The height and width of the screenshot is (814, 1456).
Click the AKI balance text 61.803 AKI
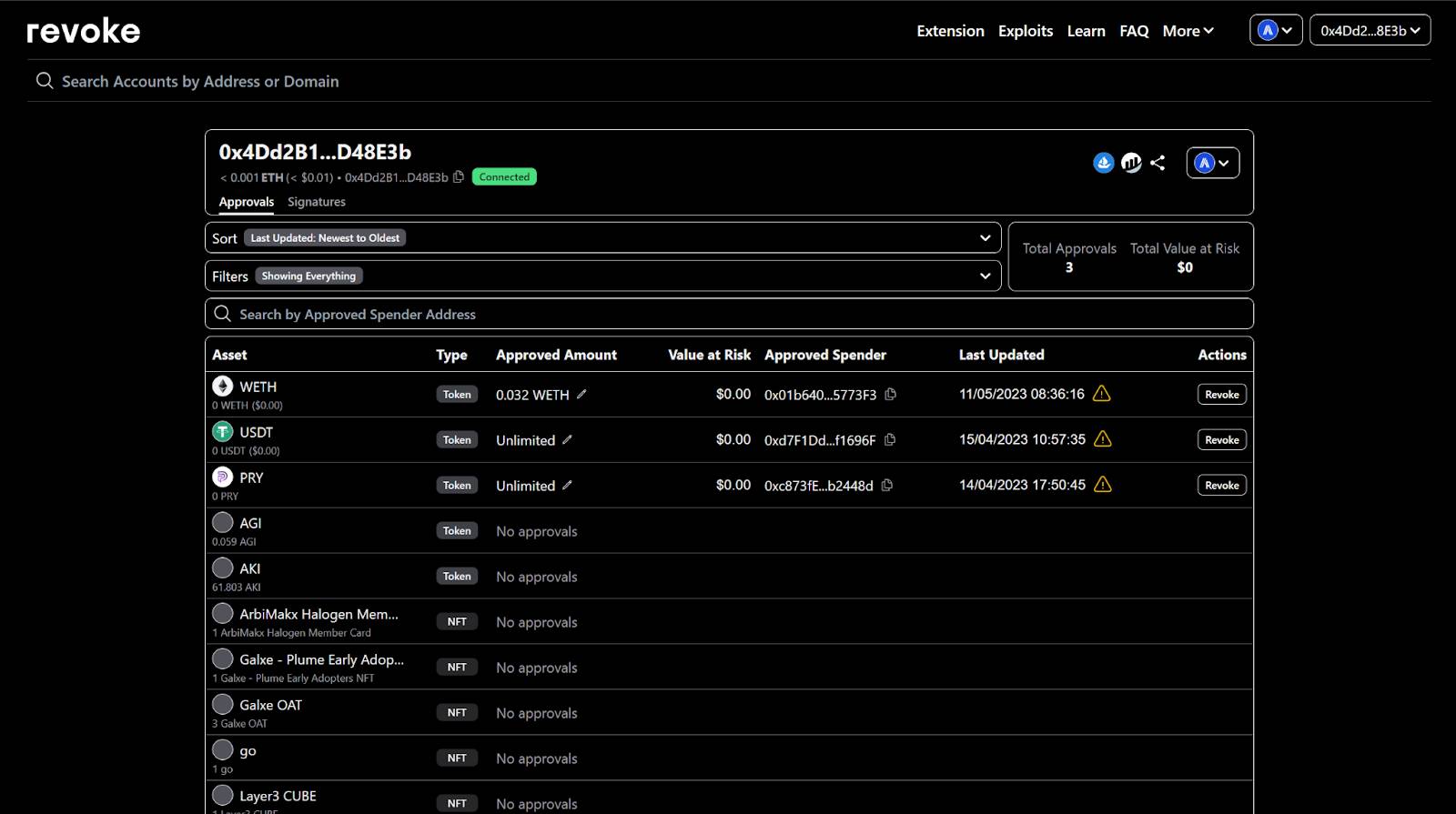coord(237,588)
